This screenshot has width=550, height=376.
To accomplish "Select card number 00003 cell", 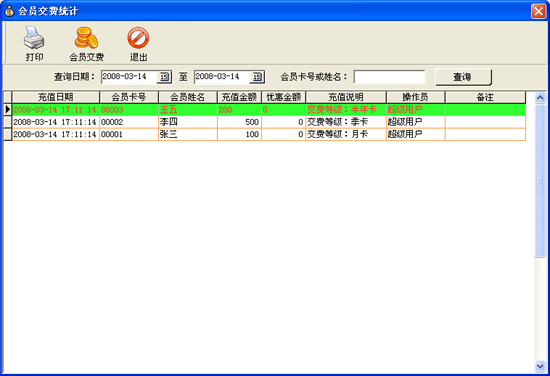I will click(x=129, y=110).
